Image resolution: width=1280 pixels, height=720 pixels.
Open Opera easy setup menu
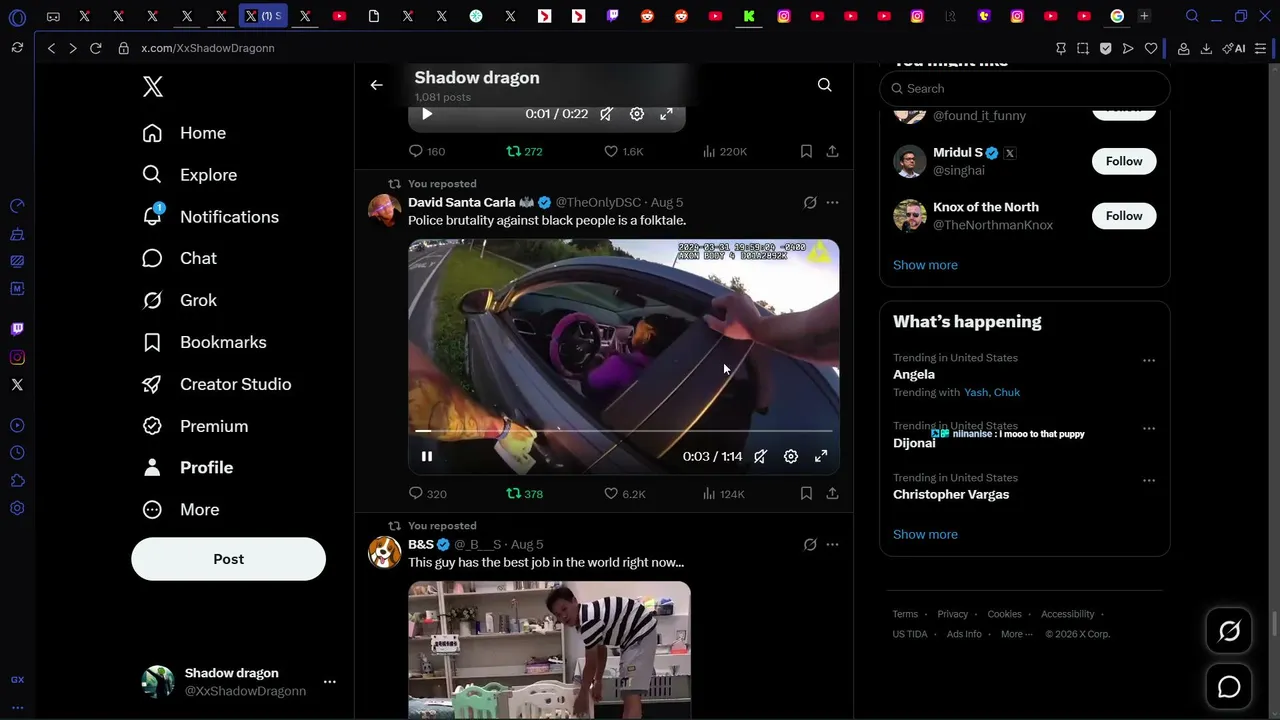[x=1261, y=48]
